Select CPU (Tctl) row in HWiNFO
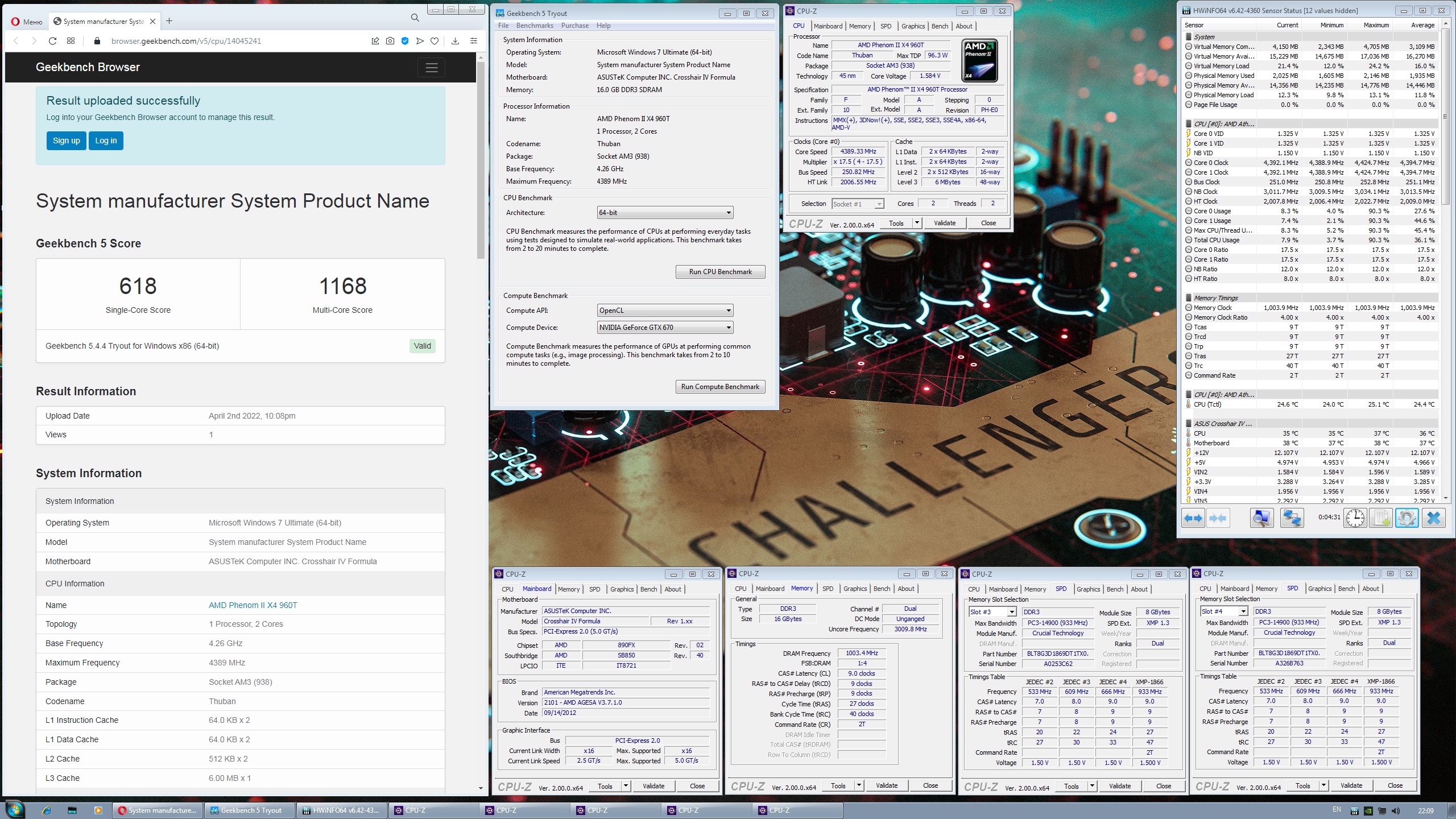1456x819 pixels. coord(1309,404)
